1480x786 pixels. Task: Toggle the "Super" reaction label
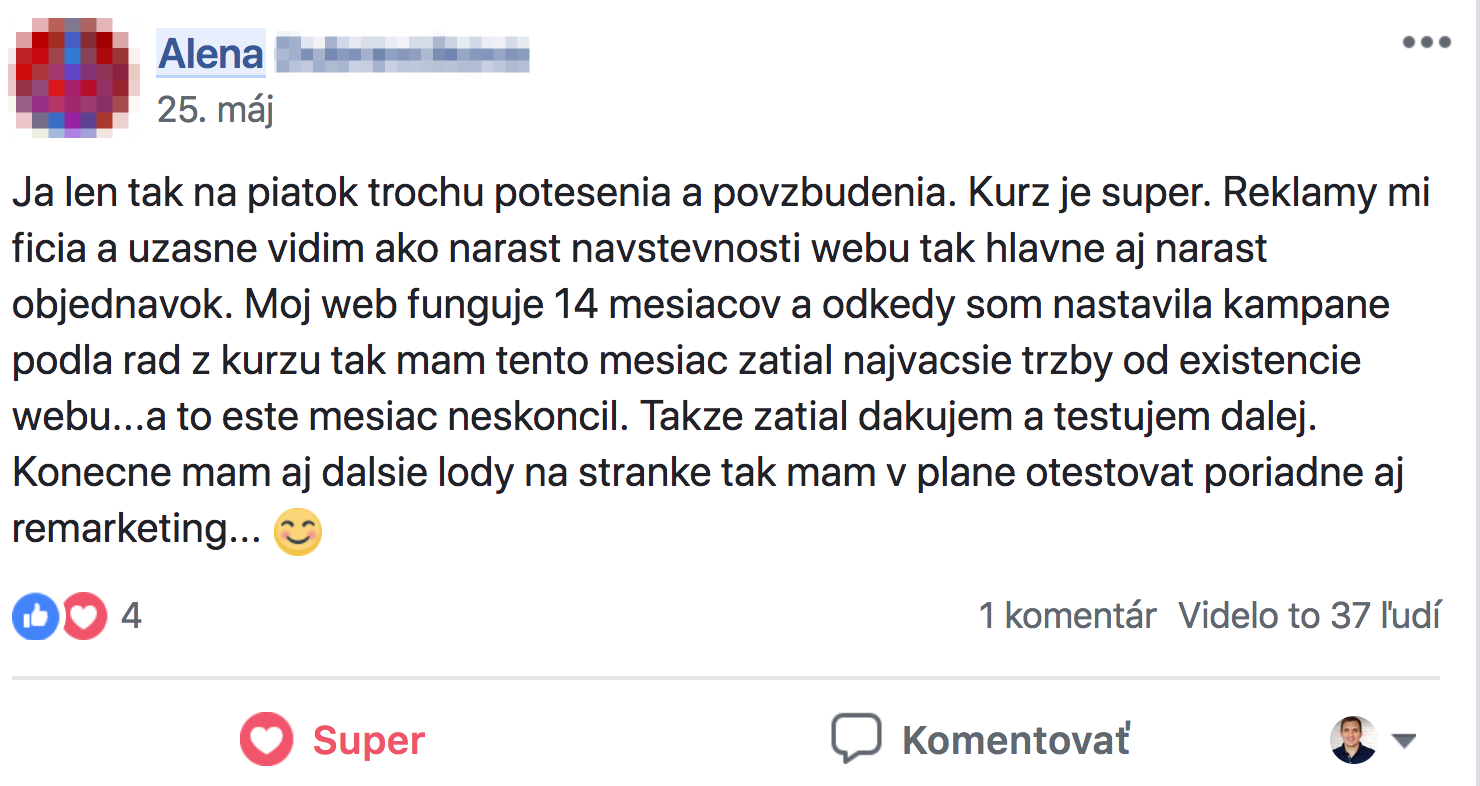pyautogui.click(x=369, y=741)
